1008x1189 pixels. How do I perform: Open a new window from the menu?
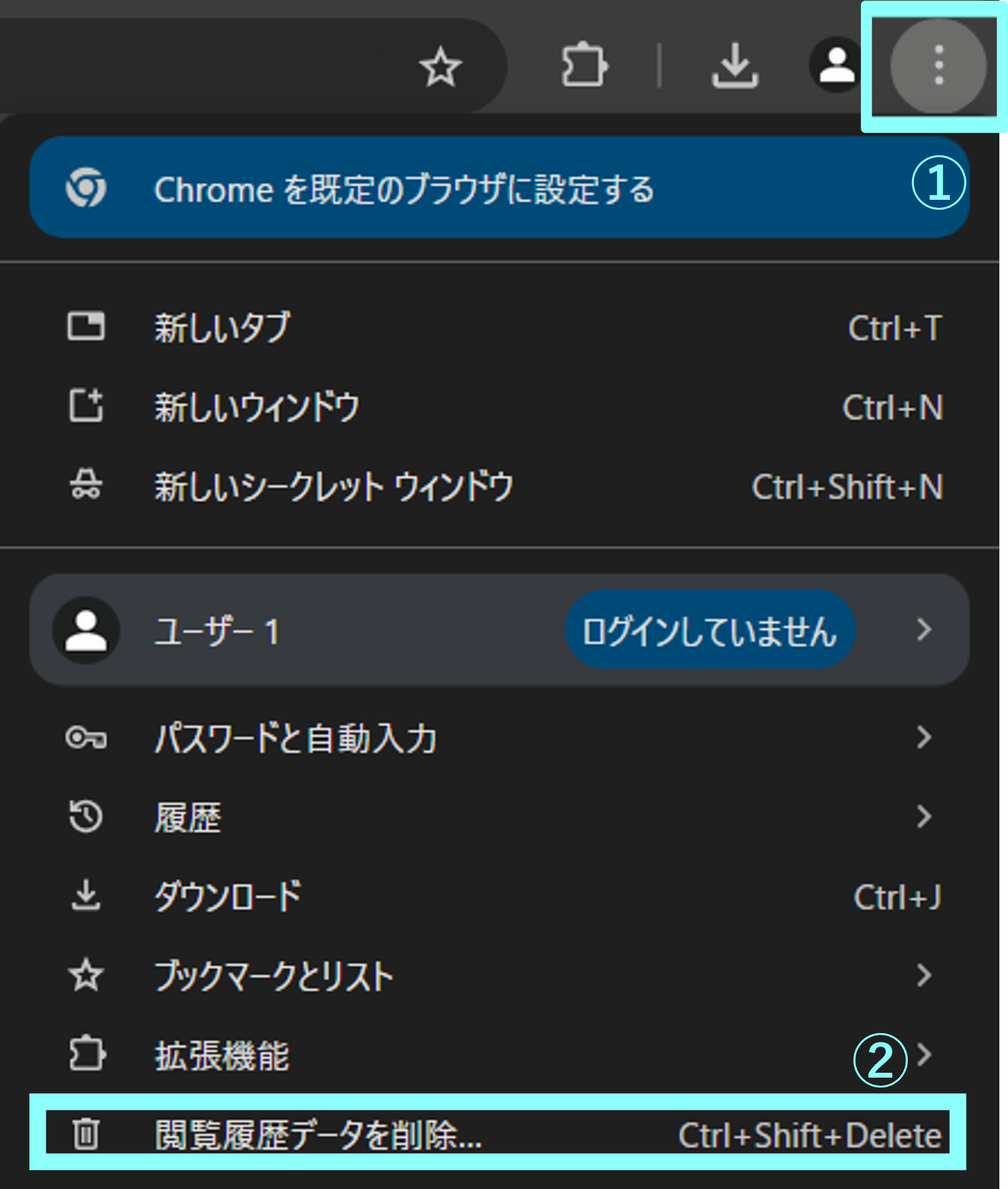pos(499,406)
